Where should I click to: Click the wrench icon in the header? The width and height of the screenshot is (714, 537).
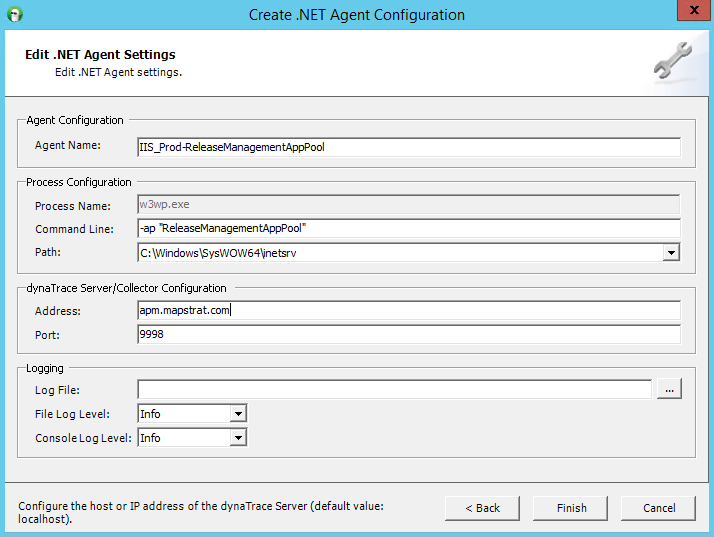[x=672, y=63]
